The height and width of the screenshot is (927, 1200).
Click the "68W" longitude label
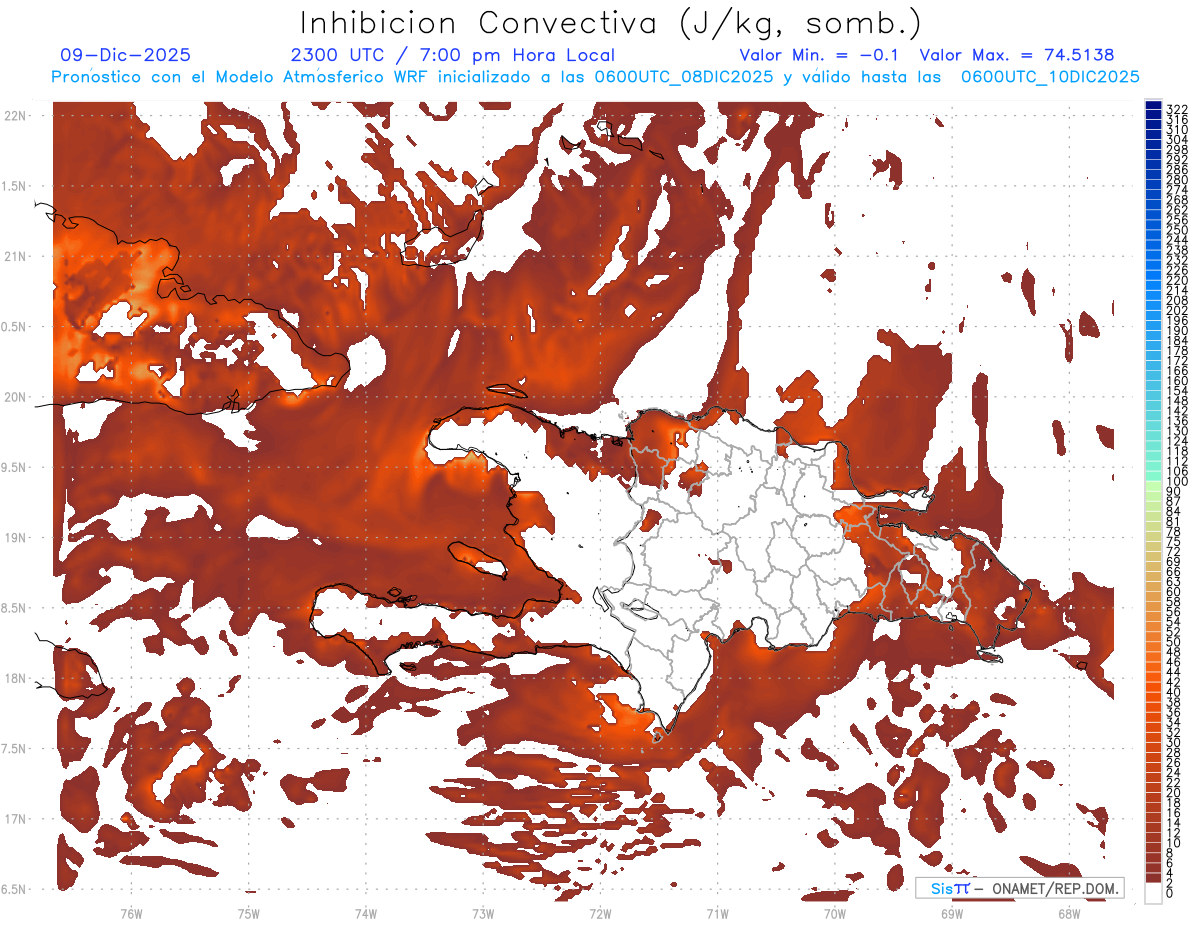(1069, 913)
